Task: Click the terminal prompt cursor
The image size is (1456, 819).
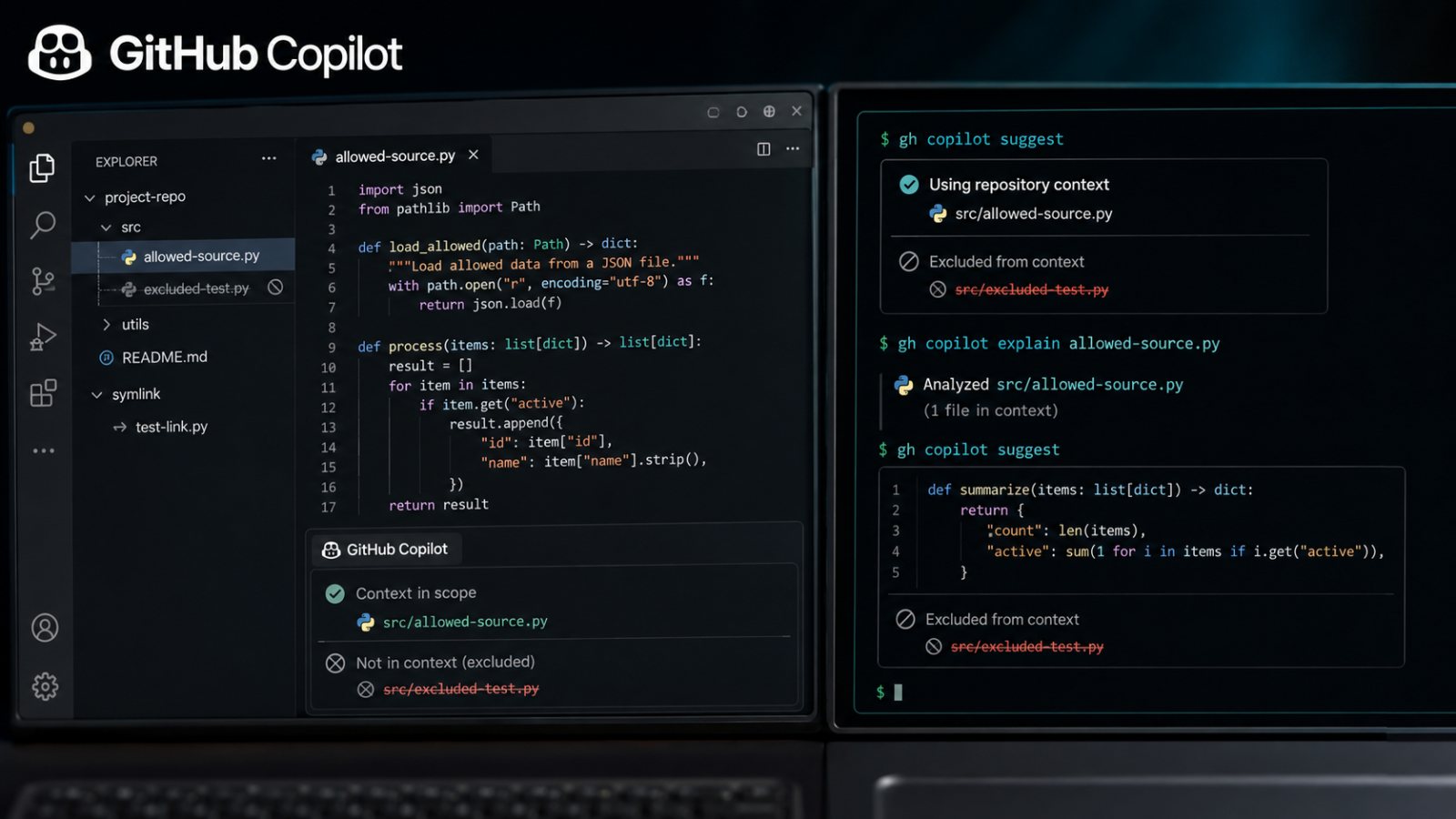Action: click(x=898, y=693)
